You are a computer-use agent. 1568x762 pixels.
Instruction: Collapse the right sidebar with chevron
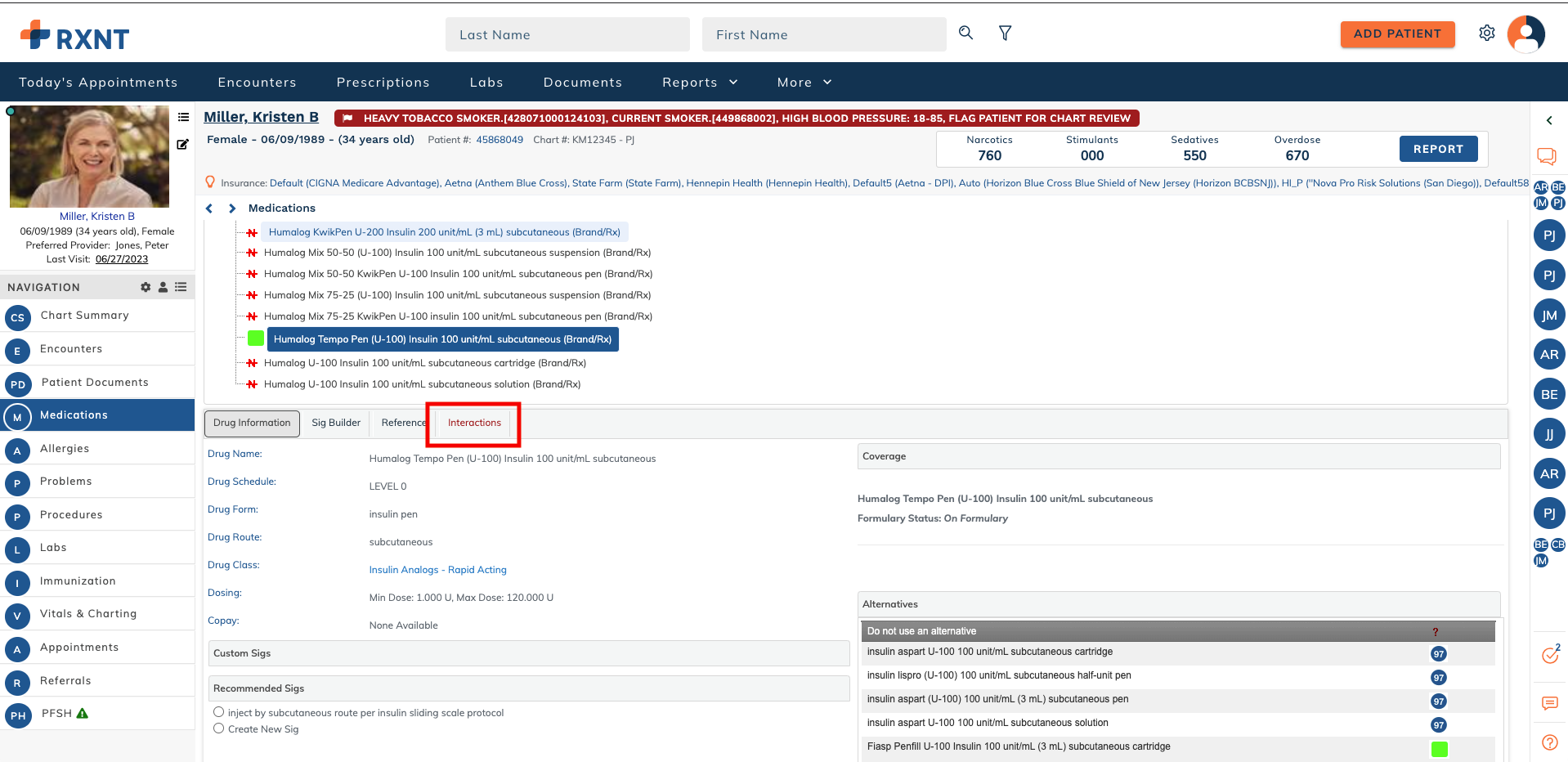(x=1549, y=121)
